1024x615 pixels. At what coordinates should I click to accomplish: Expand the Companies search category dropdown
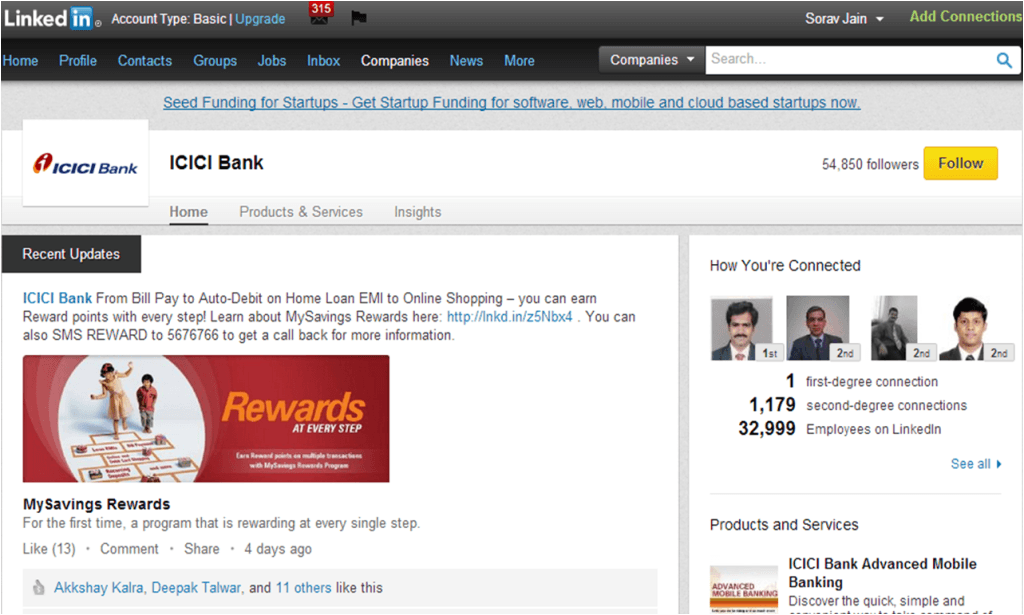[652, 60]
